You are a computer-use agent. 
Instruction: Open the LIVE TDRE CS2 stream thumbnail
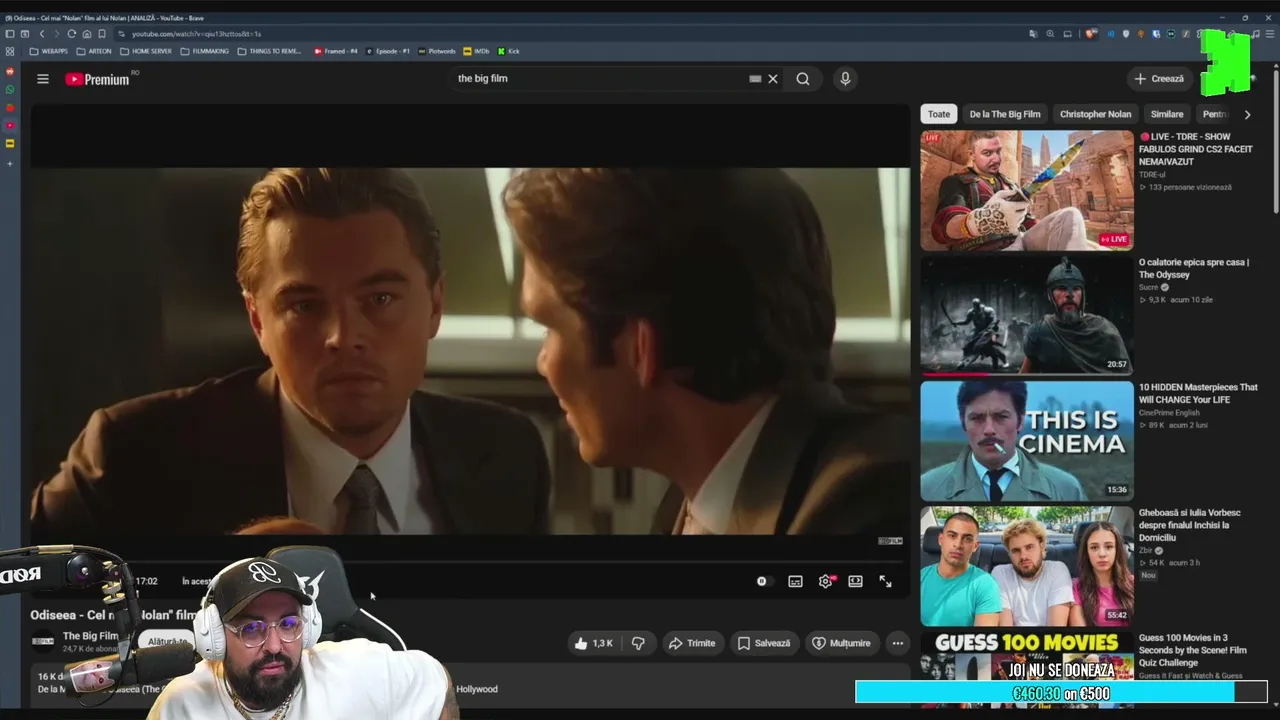pos(1027,190)
